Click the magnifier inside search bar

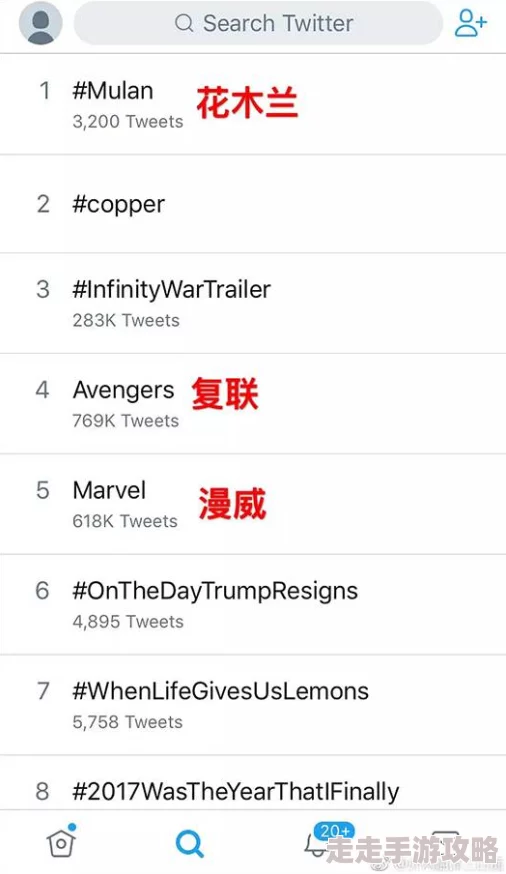tap(184, 23)
